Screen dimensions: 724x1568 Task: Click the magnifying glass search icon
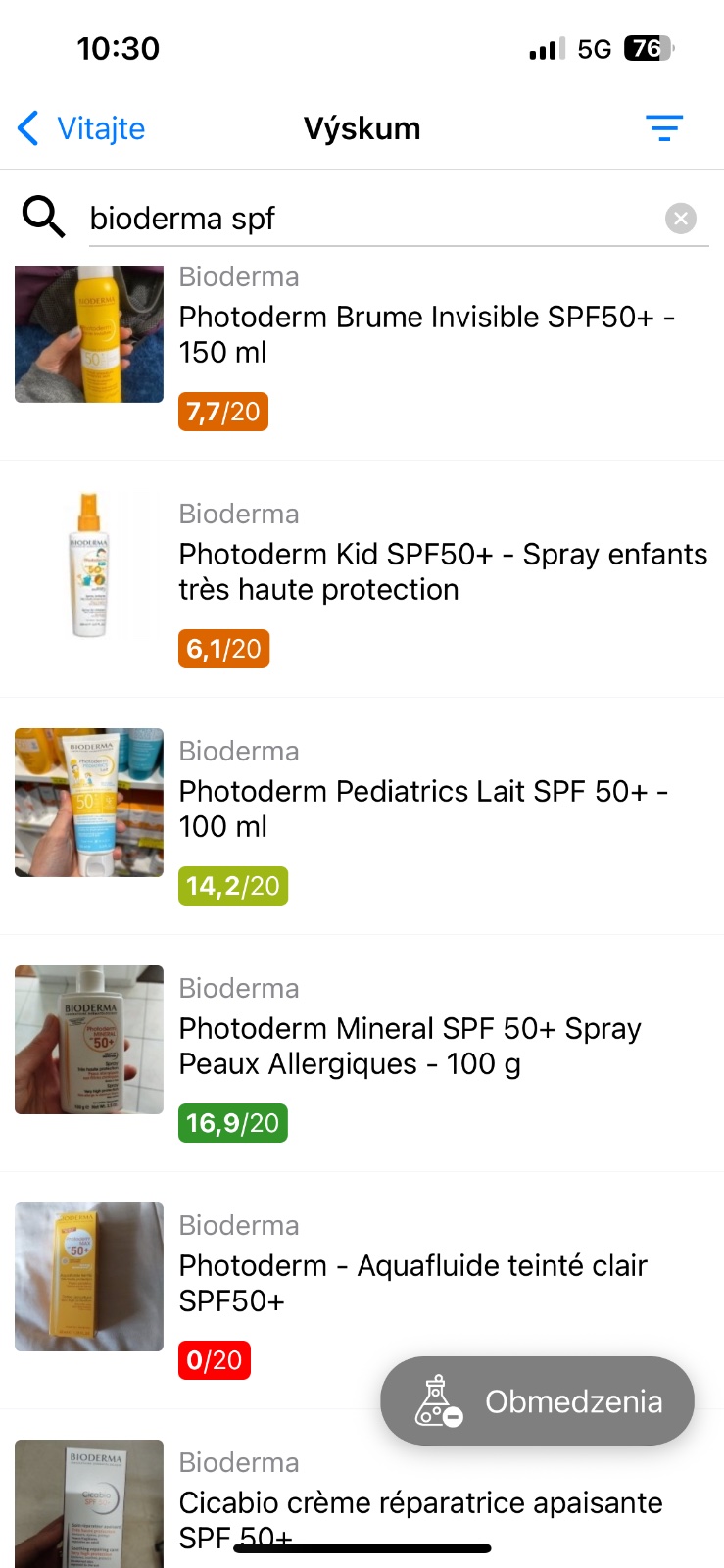[43, 217]
